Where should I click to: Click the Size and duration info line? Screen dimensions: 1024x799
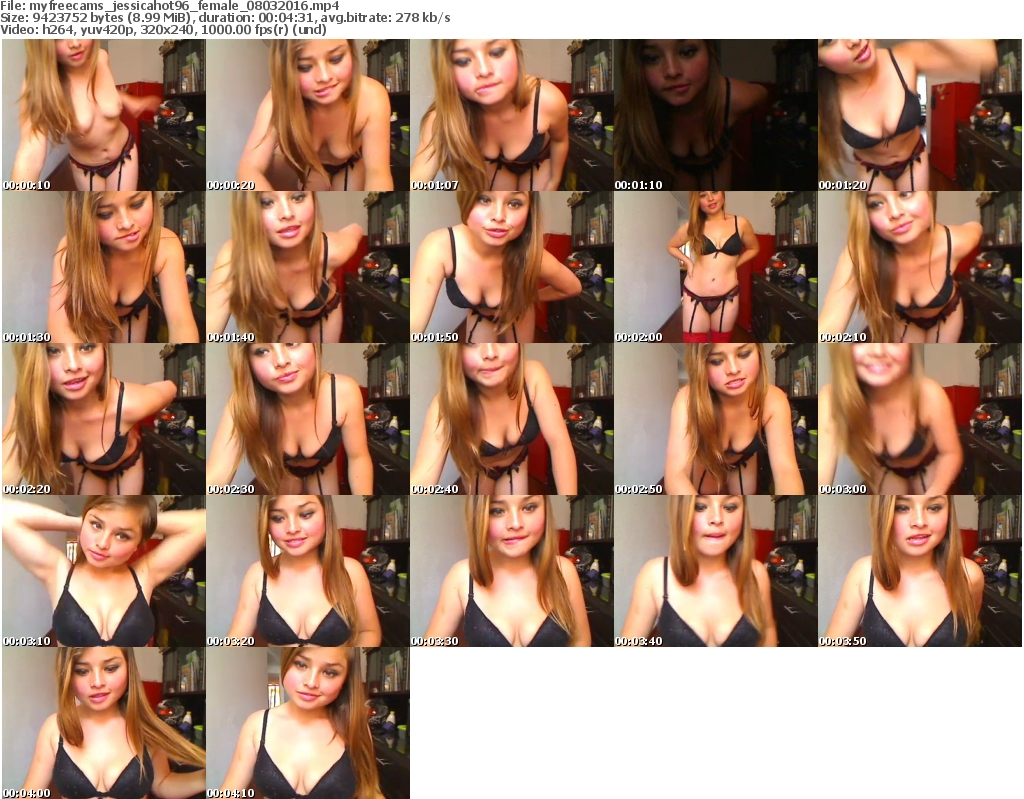click(x=226, y=18)
